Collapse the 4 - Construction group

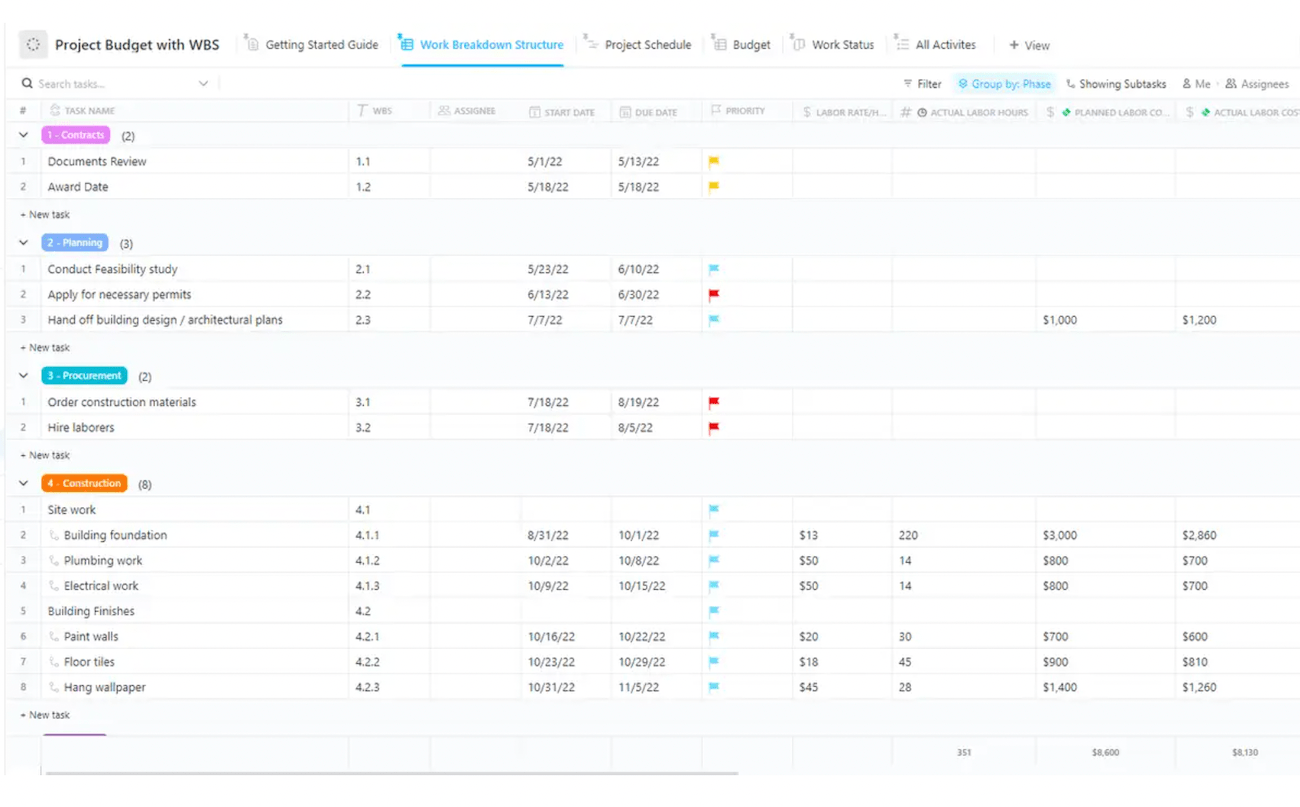click(24, 484)
